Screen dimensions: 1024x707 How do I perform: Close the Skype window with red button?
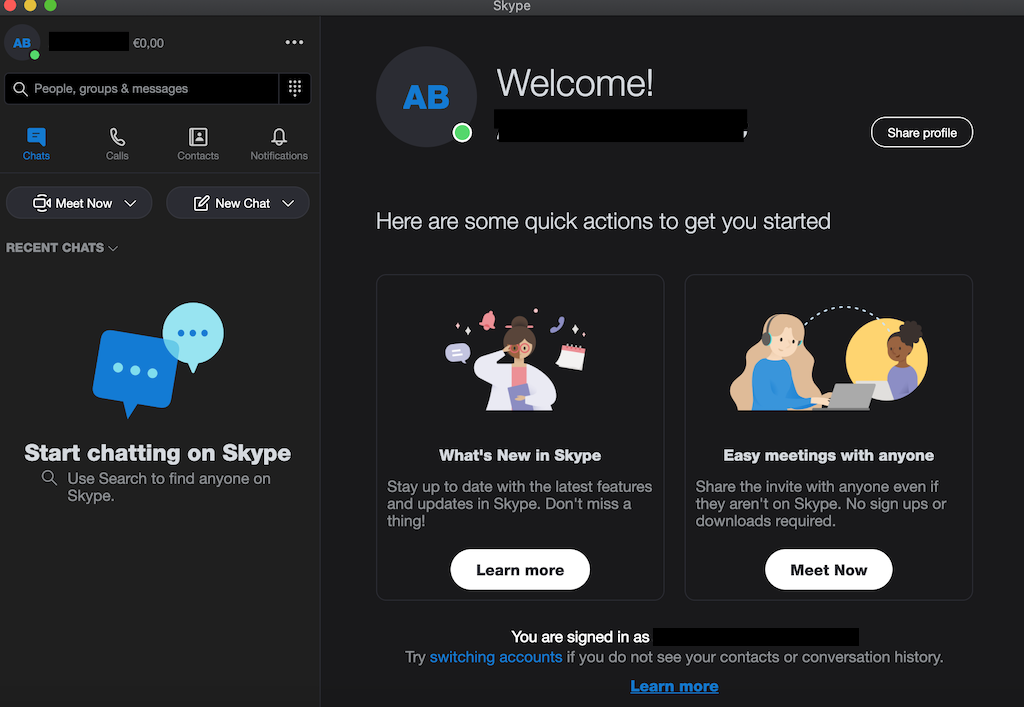(x=10, y=5)
